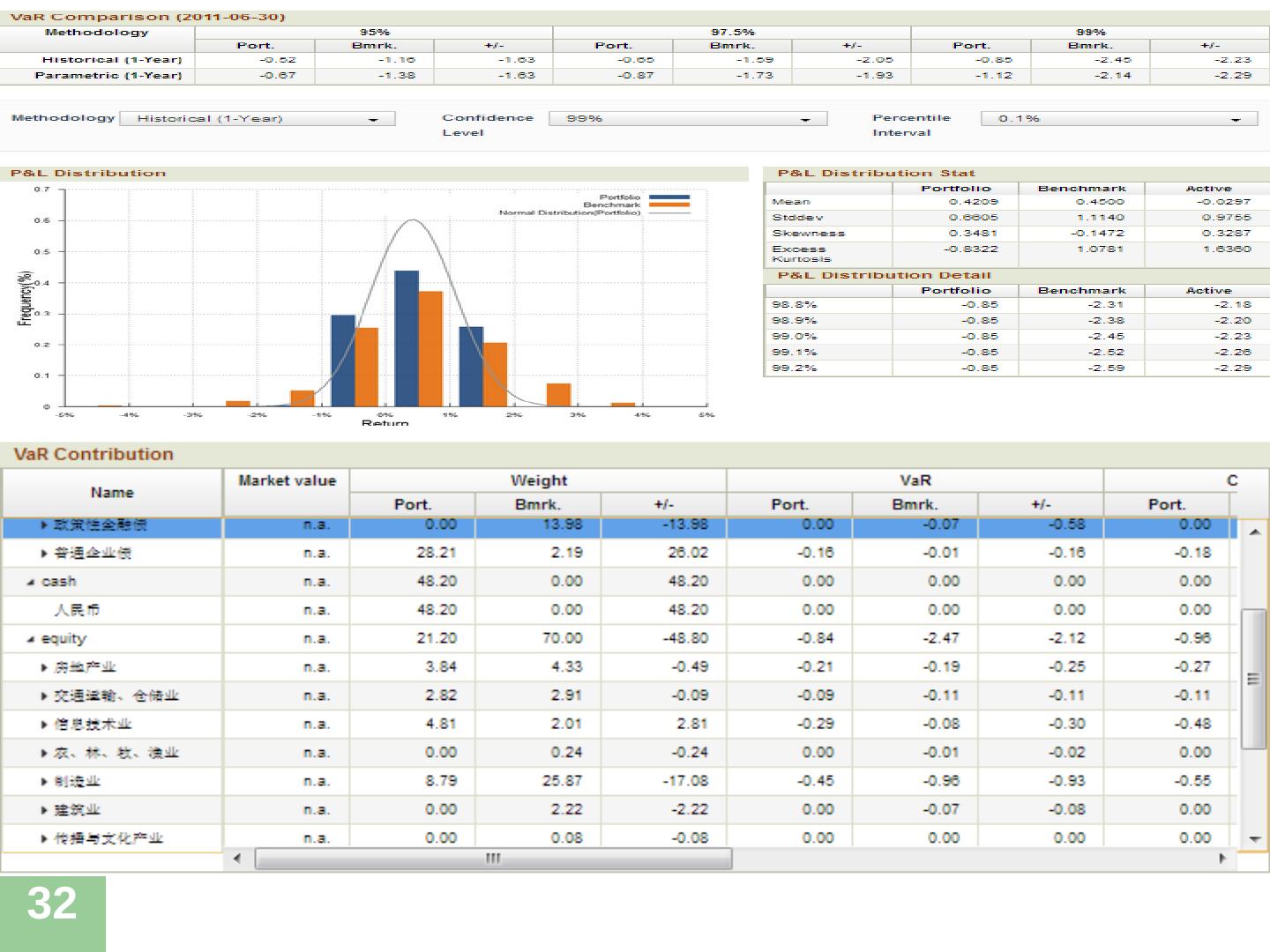Collapse the equity tree node
Image resolution: width=1270 pixels, height=952 pixels.
click(x=32, y=639)
